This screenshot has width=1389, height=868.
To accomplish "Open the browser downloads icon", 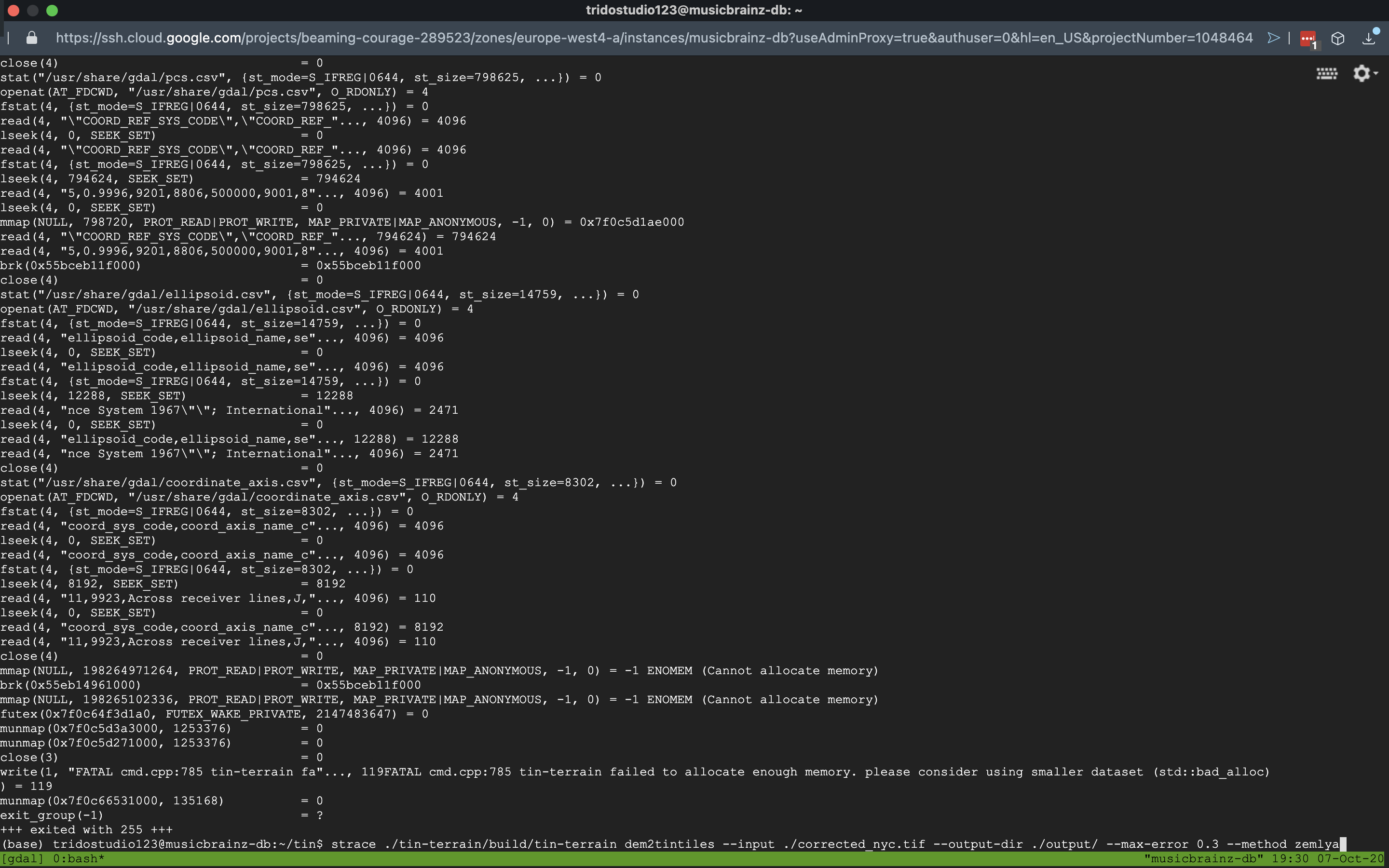I will point(1369,39).
